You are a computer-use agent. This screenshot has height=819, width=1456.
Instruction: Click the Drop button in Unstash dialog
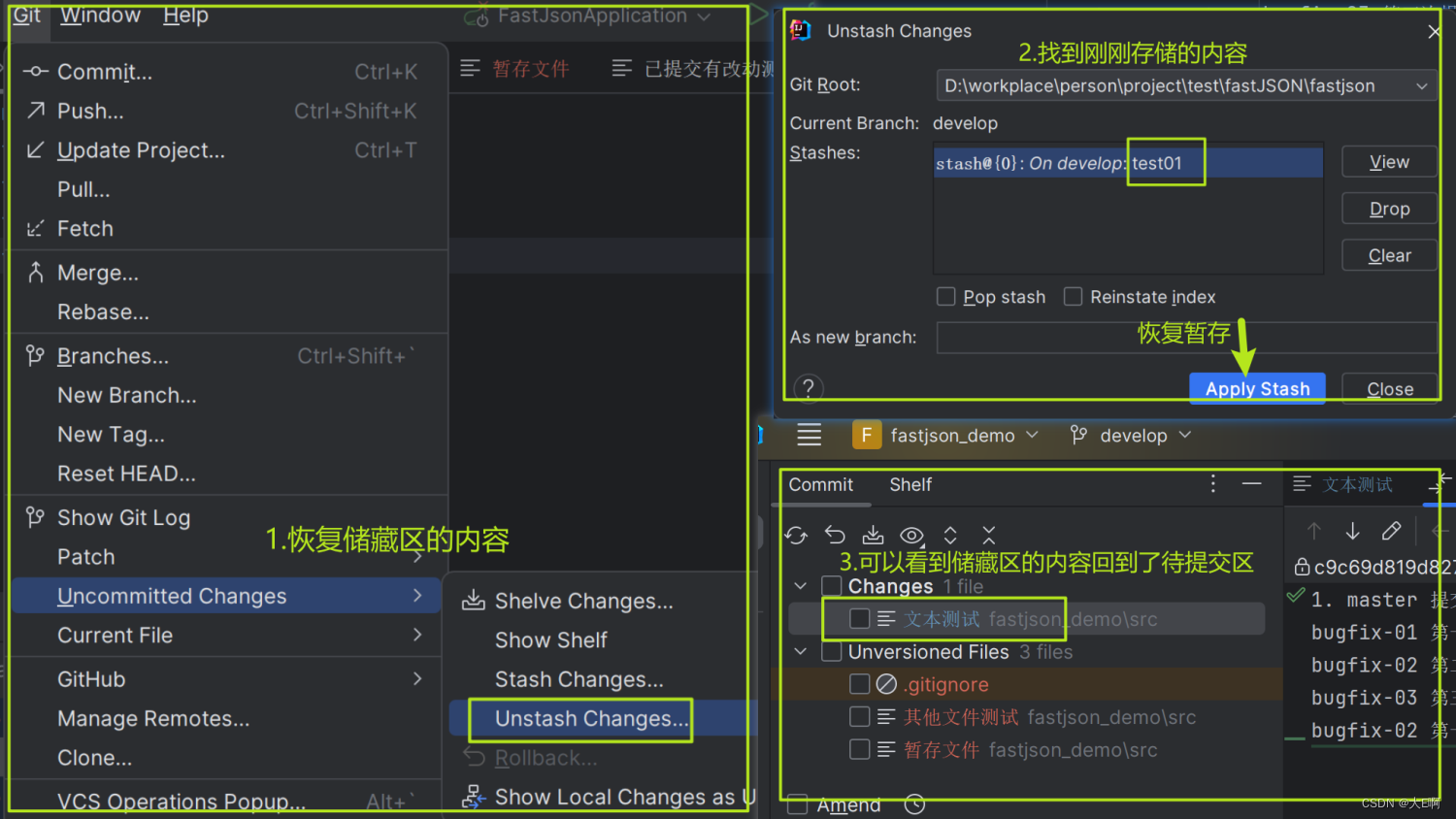(1389, 209)
